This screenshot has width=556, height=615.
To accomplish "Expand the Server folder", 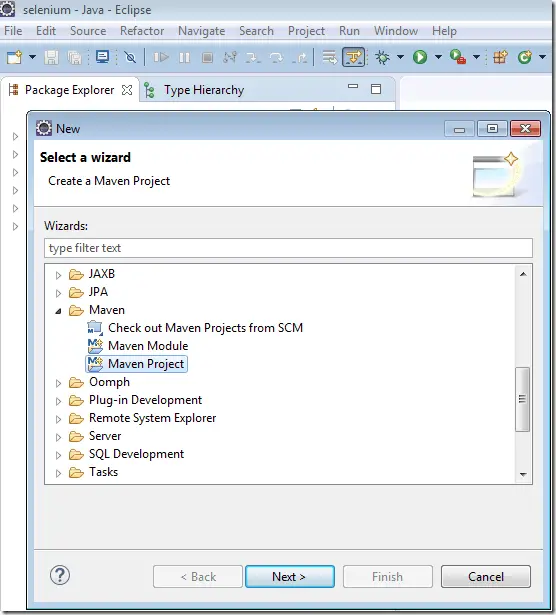I will pyautogui.click(x=58, y=437).
